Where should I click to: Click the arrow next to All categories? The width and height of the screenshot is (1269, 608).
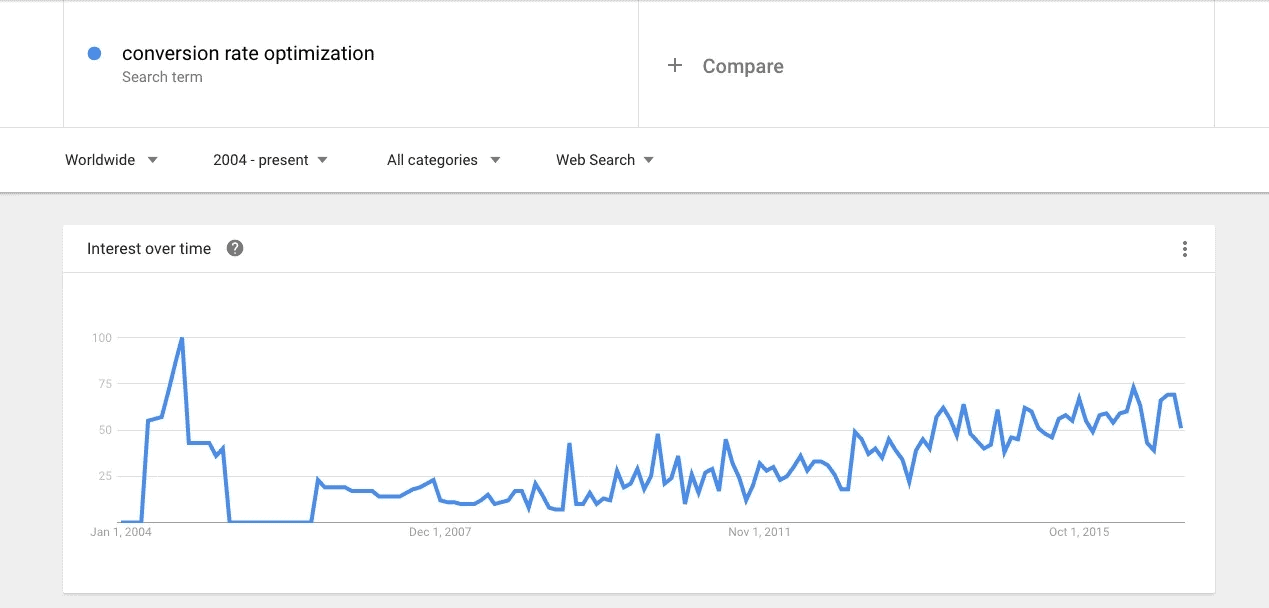pyautogui.click(x=496, y=160)
